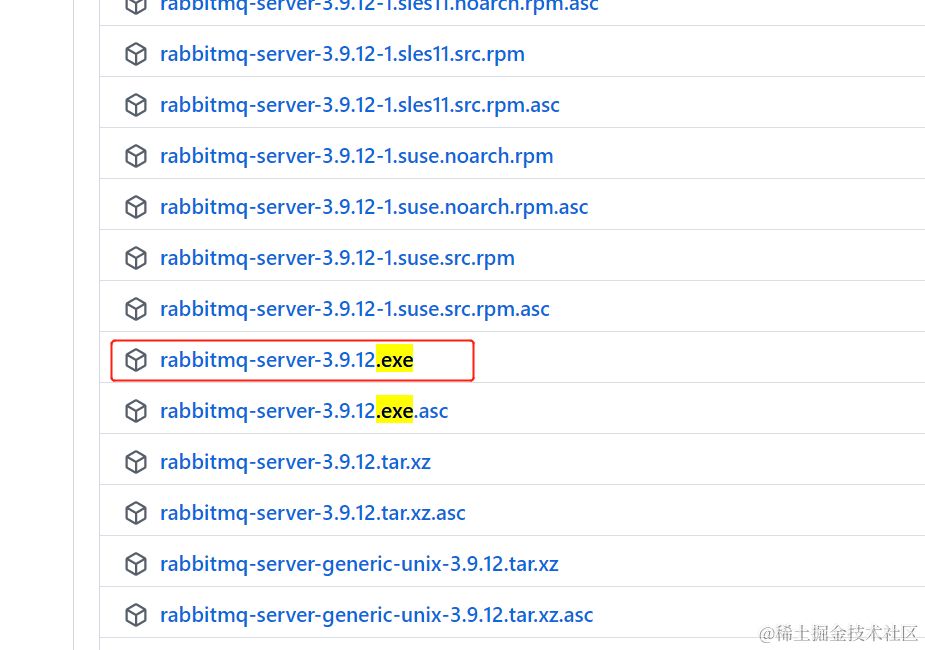925x650 pixels.
Task: Click package icon beside rabbitmq-server-3.9.12.tar.xz
Action: pyautogui.click(x=136, y=462)
